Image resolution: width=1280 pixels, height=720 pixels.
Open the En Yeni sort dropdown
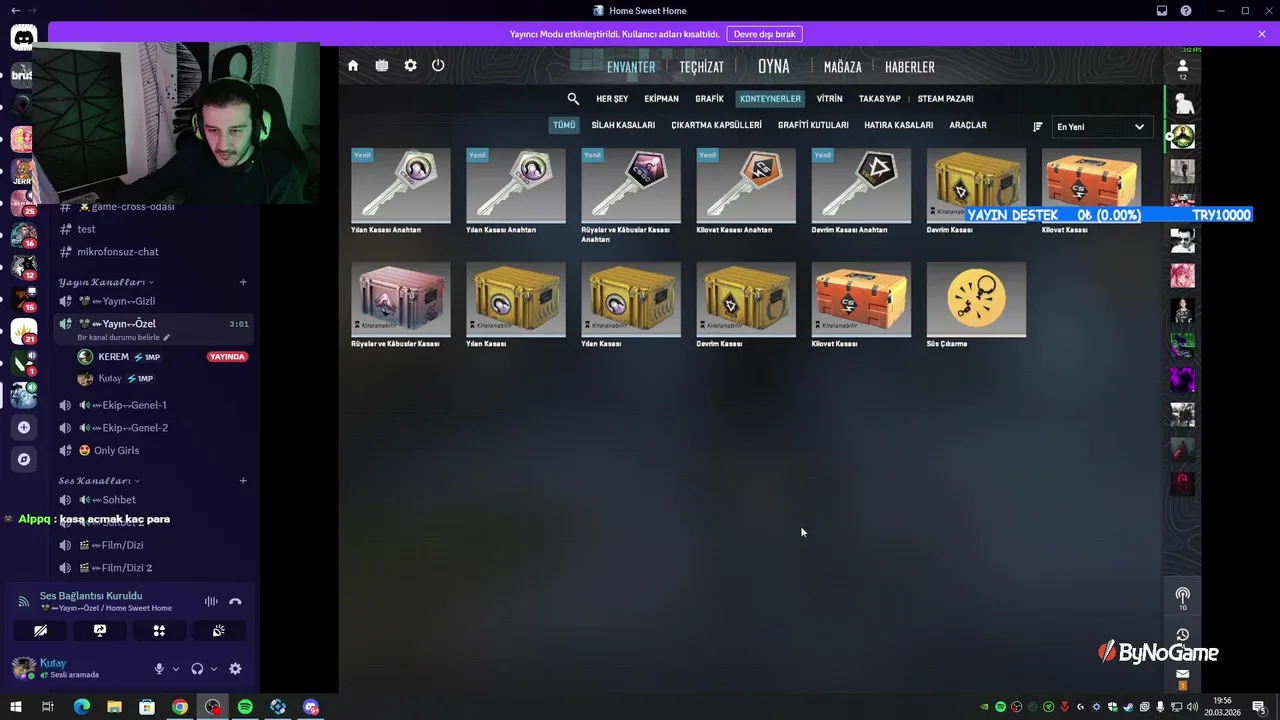click(1101, 127)
